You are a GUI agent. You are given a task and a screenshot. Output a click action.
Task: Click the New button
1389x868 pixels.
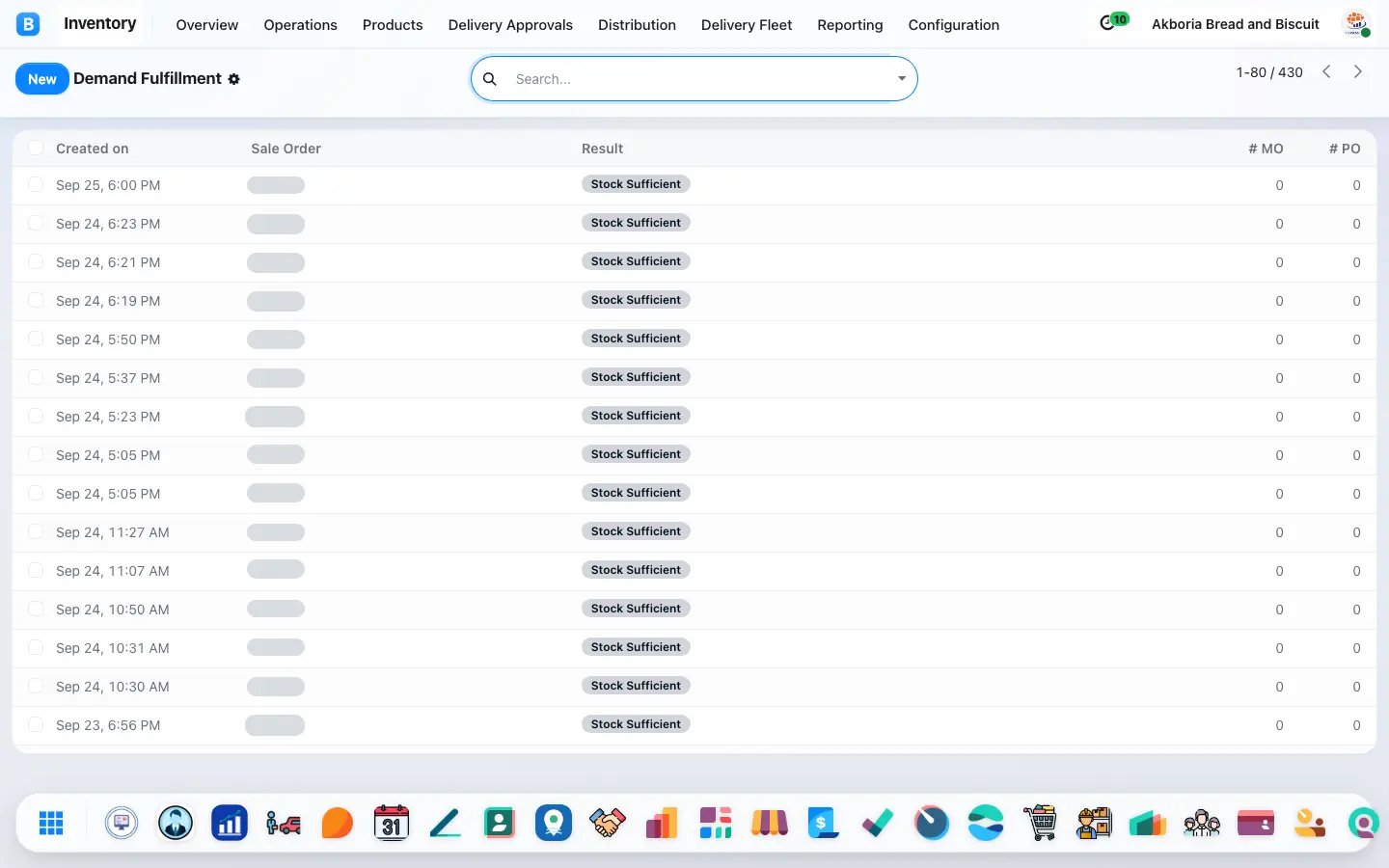pyautogui.click(x=42, y=79)
